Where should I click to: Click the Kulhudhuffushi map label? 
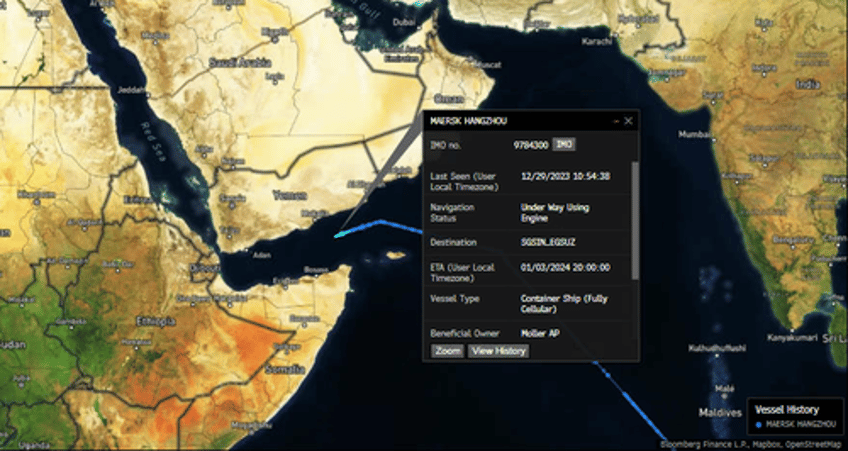tap(717, 348)
